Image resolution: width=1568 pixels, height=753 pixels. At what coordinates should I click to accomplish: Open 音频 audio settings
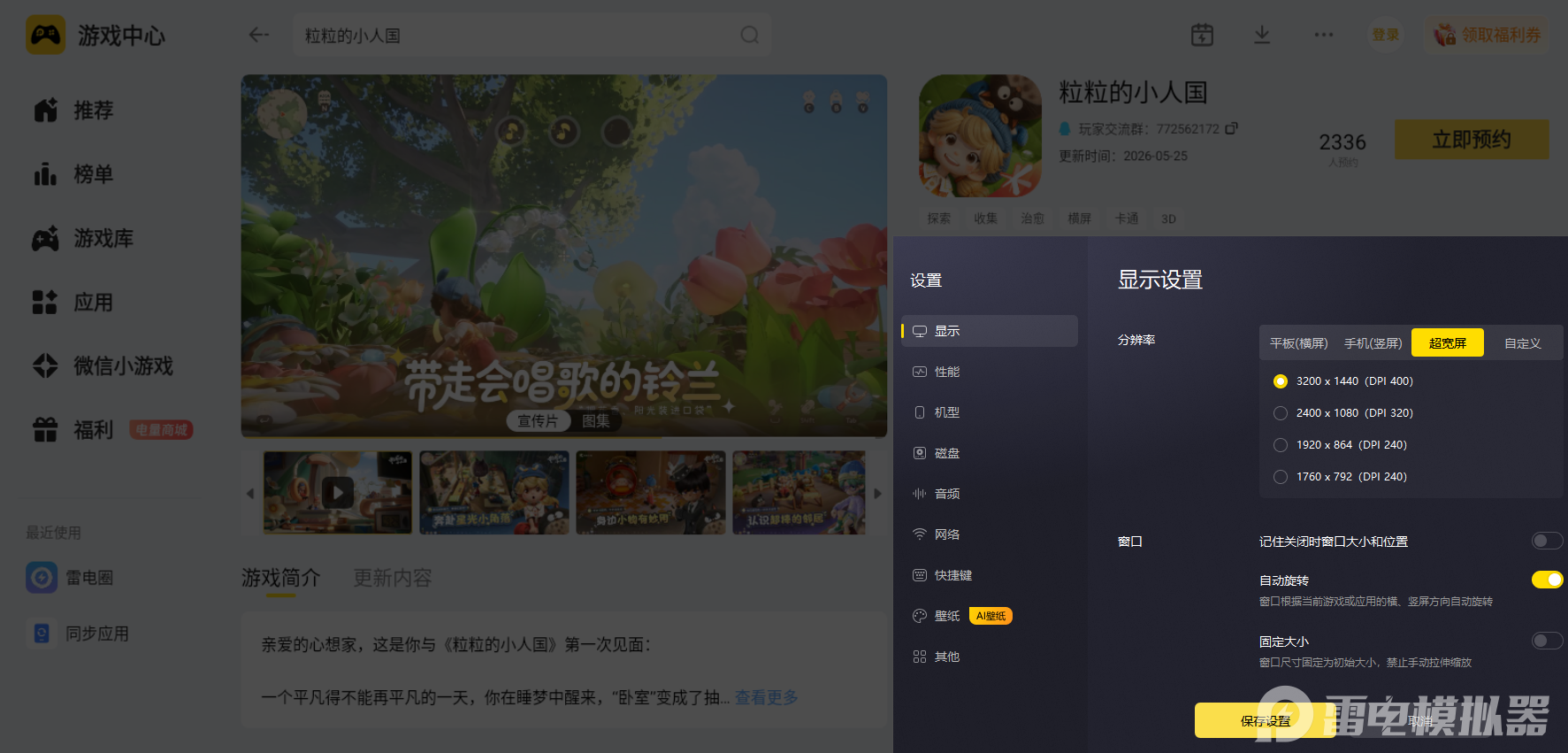989,494
